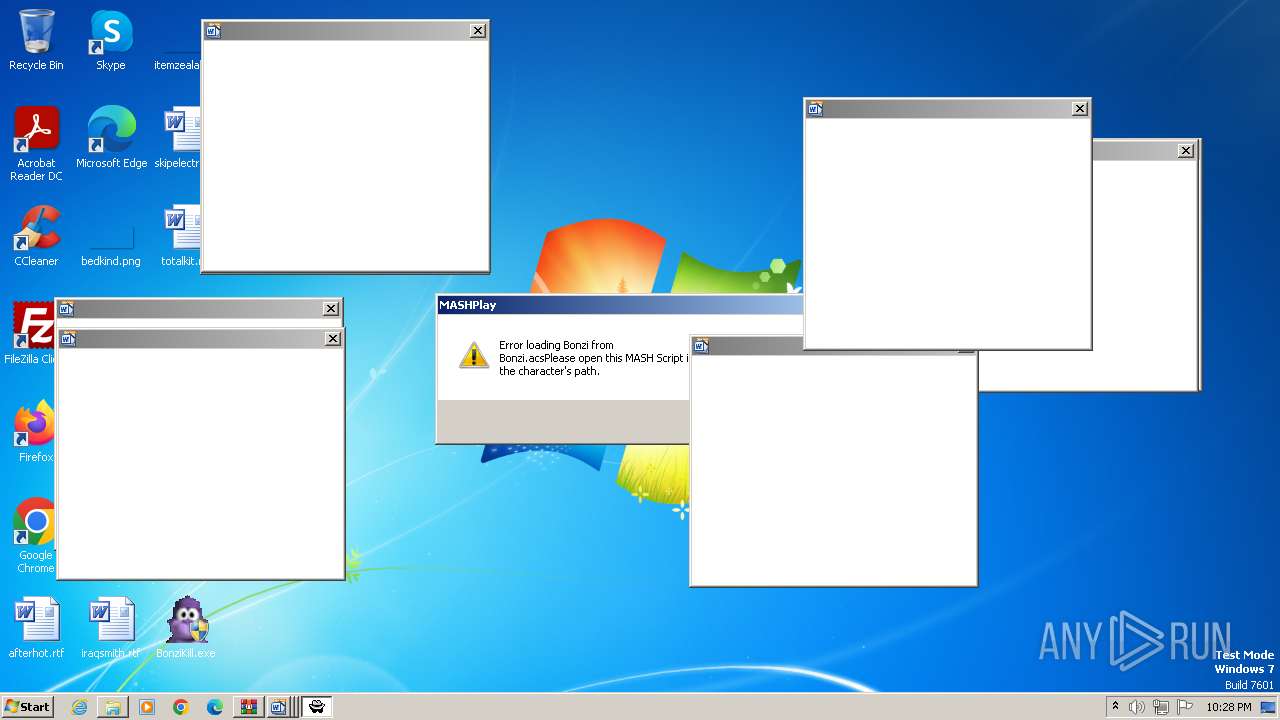This screenshot has height=720, width=1280.
Task: Click the 'Error loading Bonzi from' message
Action: point(556,345)
